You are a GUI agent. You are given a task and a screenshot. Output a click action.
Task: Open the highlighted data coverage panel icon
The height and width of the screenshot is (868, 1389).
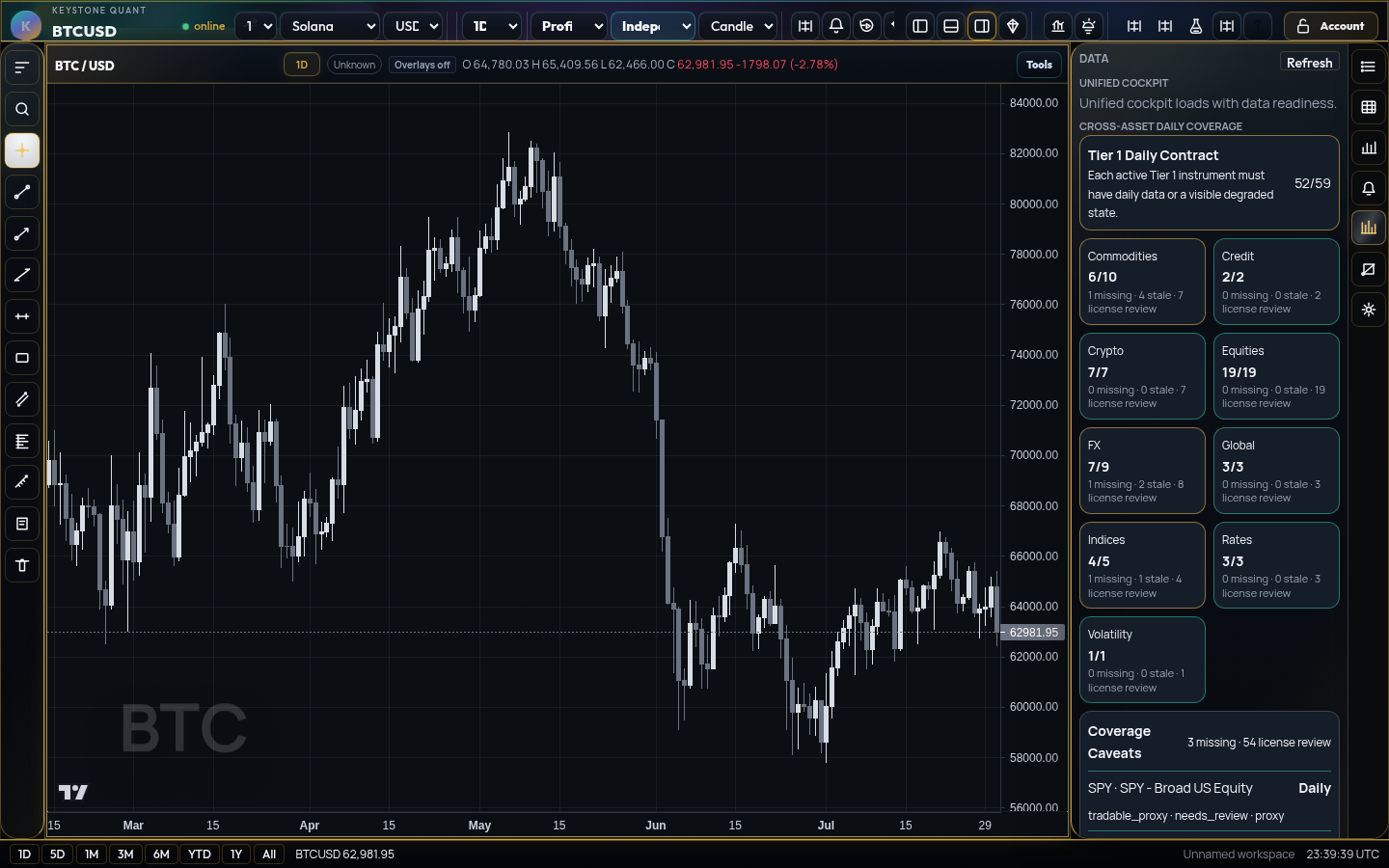1368,229
